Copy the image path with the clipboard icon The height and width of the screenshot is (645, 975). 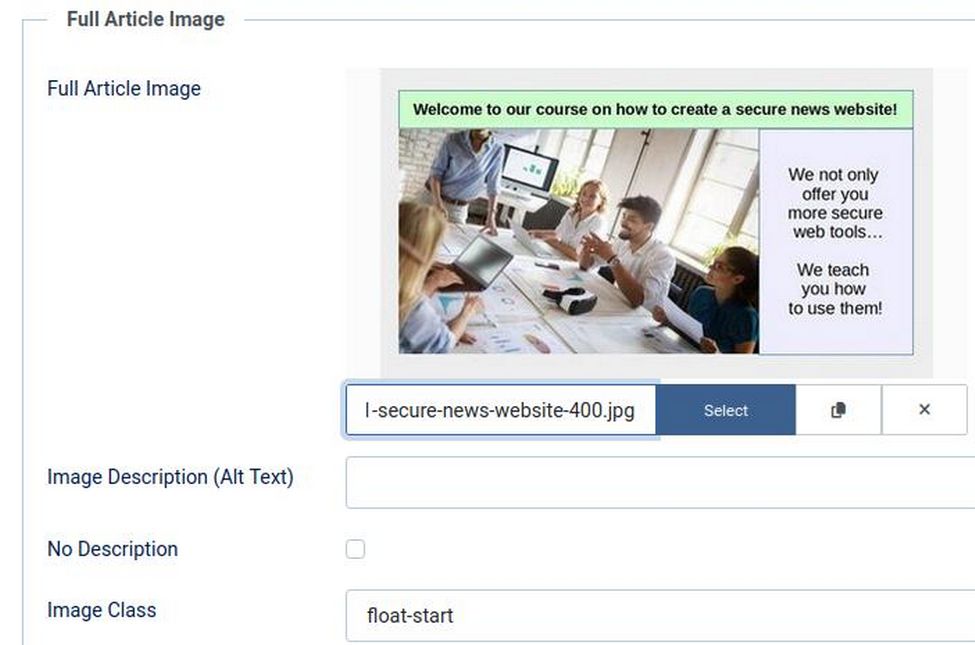pos(838,410)
